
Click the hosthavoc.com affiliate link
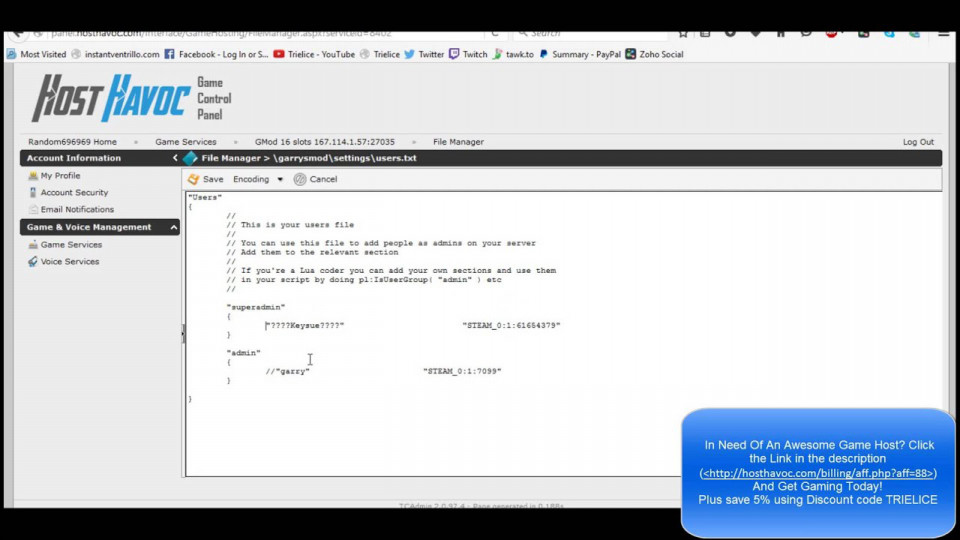[x=817, y=473]
